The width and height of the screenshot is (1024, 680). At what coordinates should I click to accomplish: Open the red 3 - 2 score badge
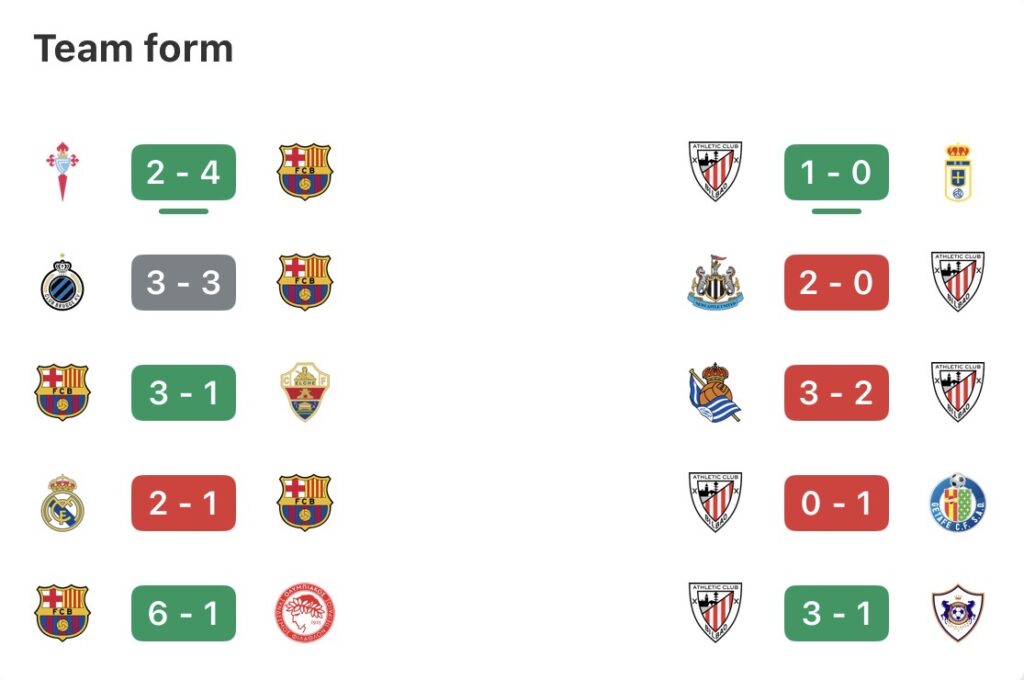coord(836,392)
